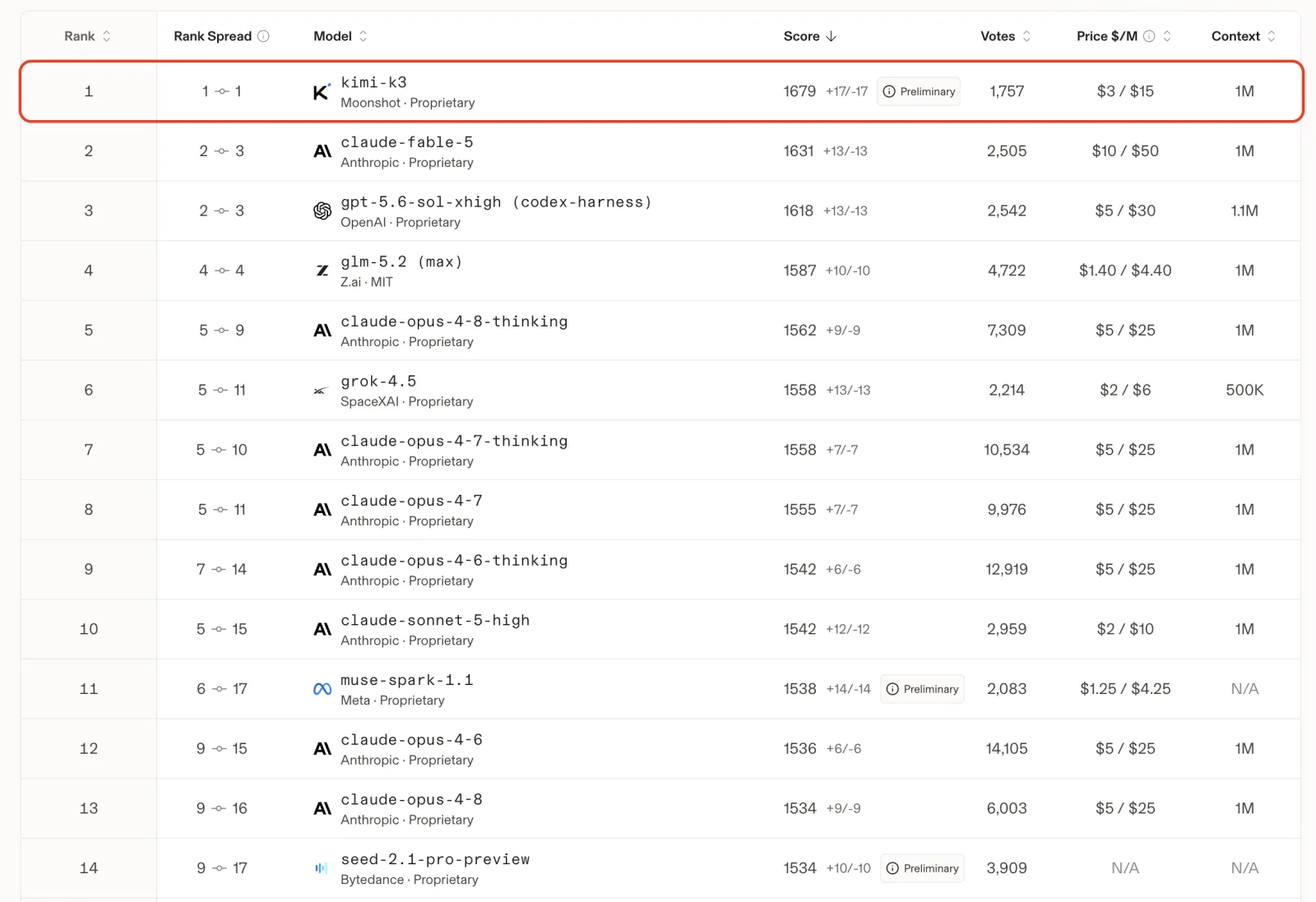Click the Preliminary badge for muse-spark-1.1

point(922,689)
